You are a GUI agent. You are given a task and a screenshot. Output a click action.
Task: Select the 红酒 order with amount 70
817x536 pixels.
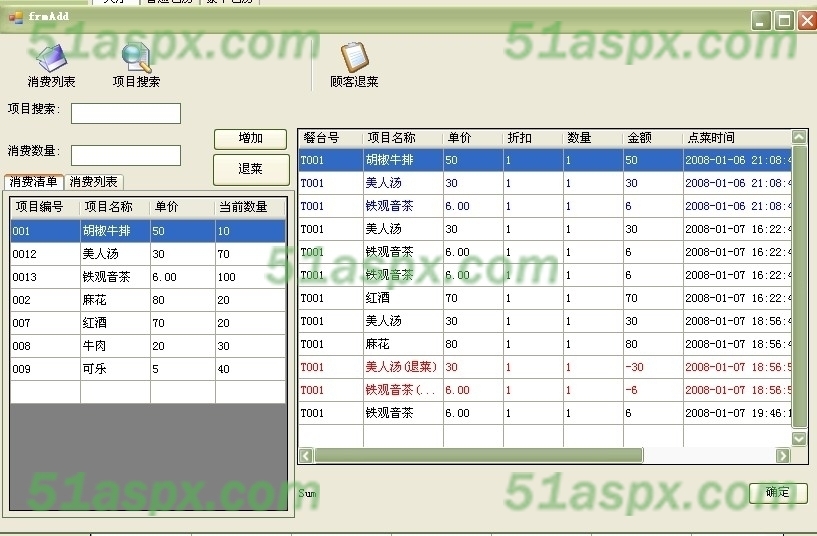(545, 298)
